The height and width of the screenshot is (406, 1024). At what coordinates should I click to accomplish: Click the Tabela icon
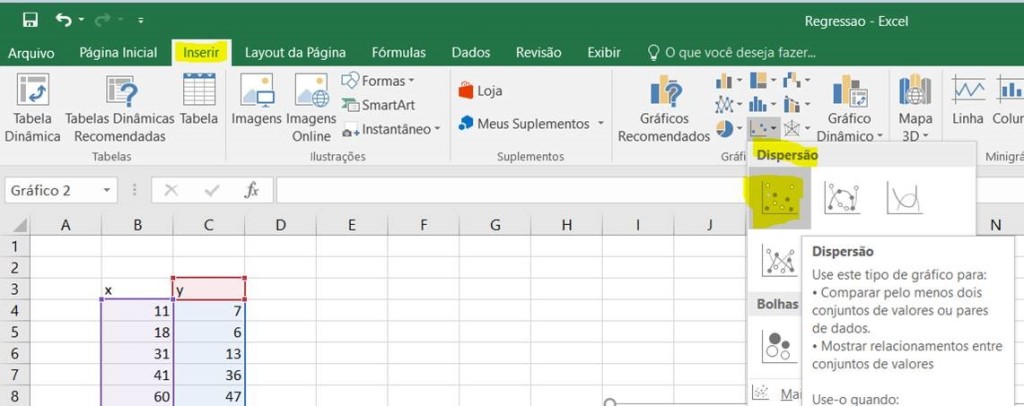pyautogui.click(x=199, y=108)
